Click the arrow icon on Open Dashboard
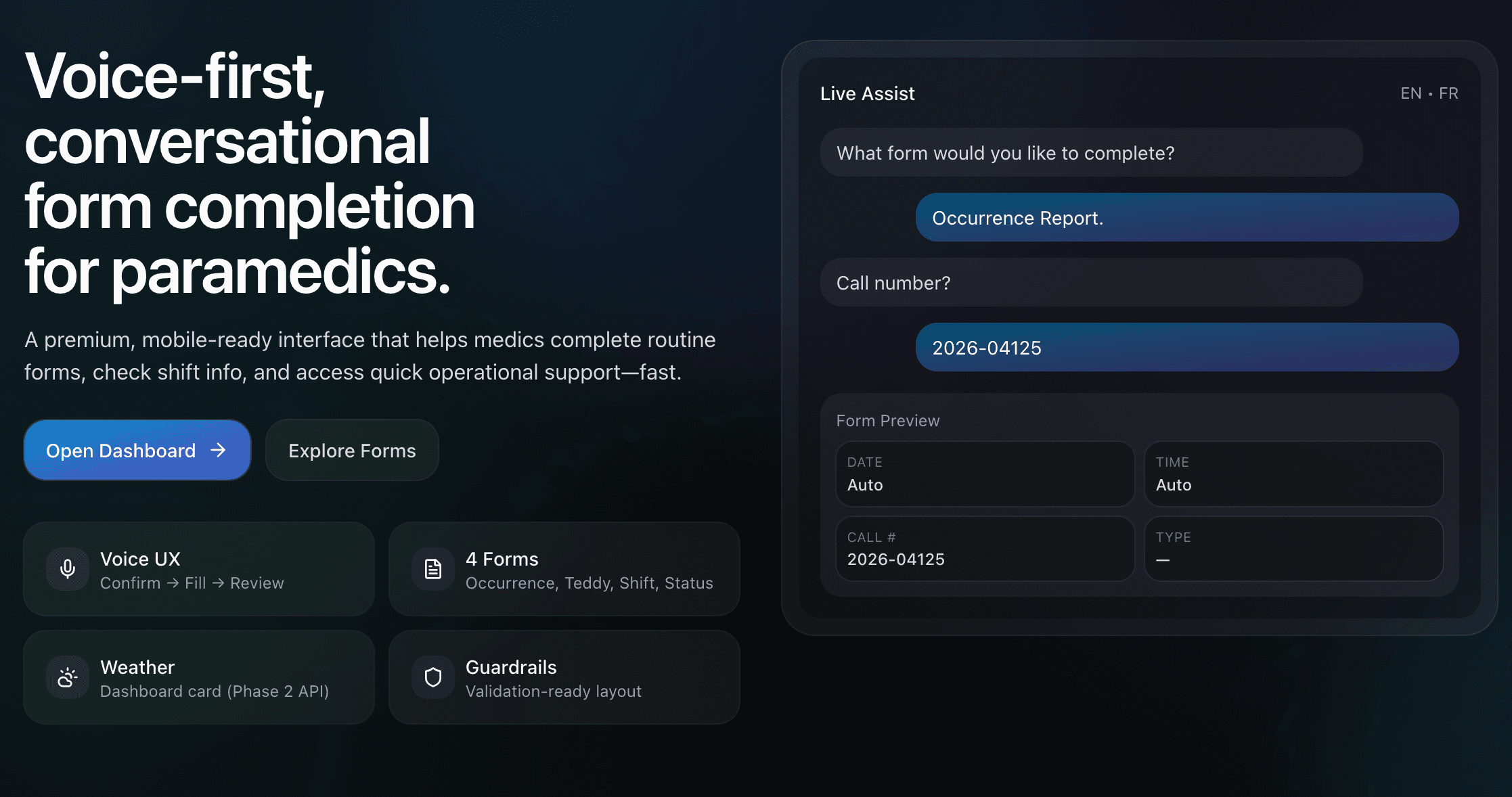1512x797 pixels. pos(218,451)
